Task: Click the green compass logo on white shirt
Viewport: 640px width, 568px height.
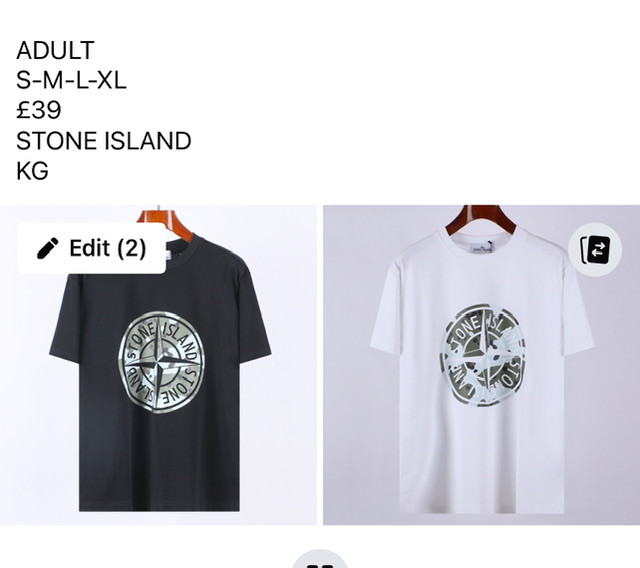Action: point(482,355)
